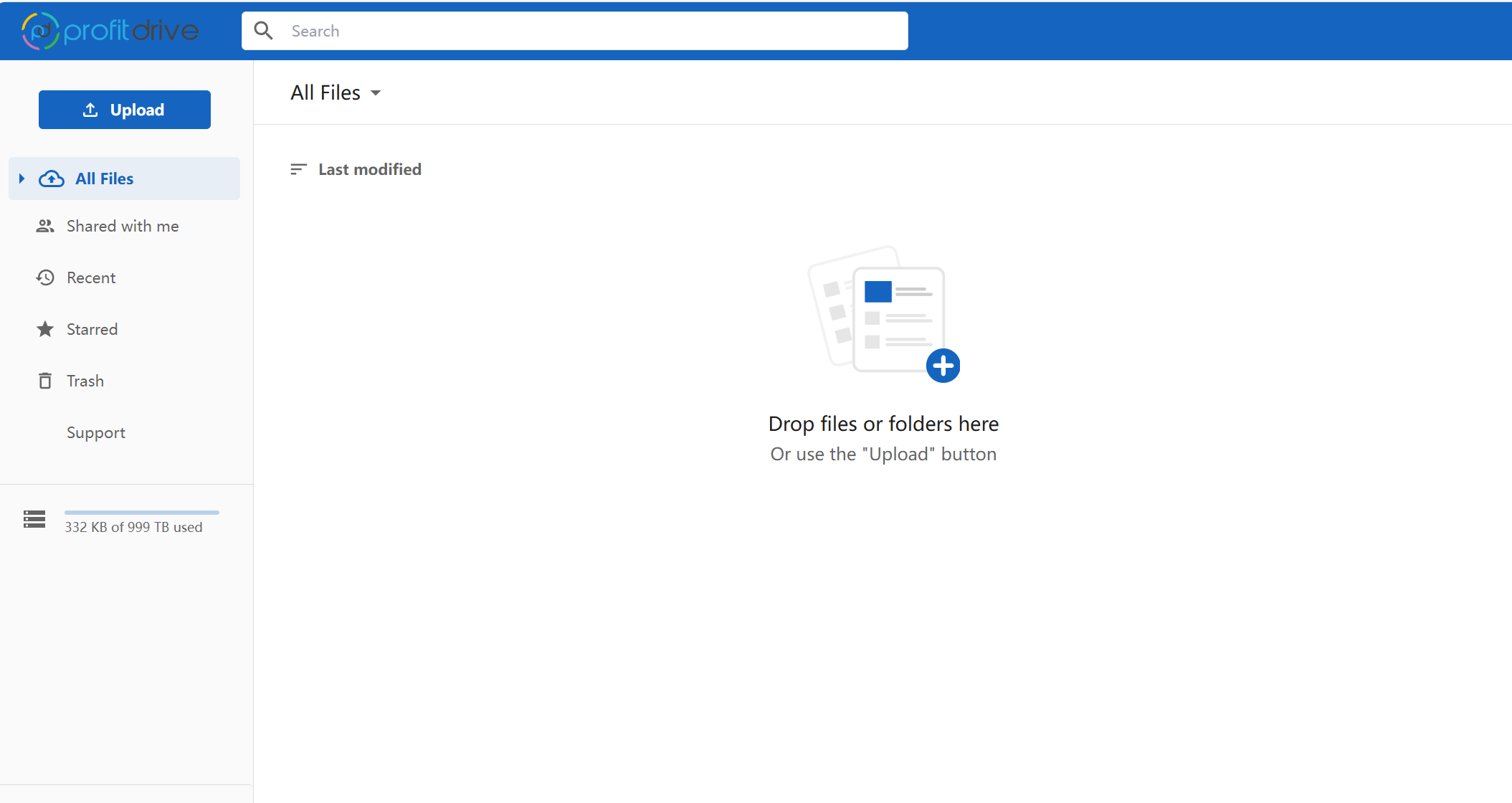The image size is (1512, 803).
Task: Select All Files in sidebar
Action: click(125, 179)
